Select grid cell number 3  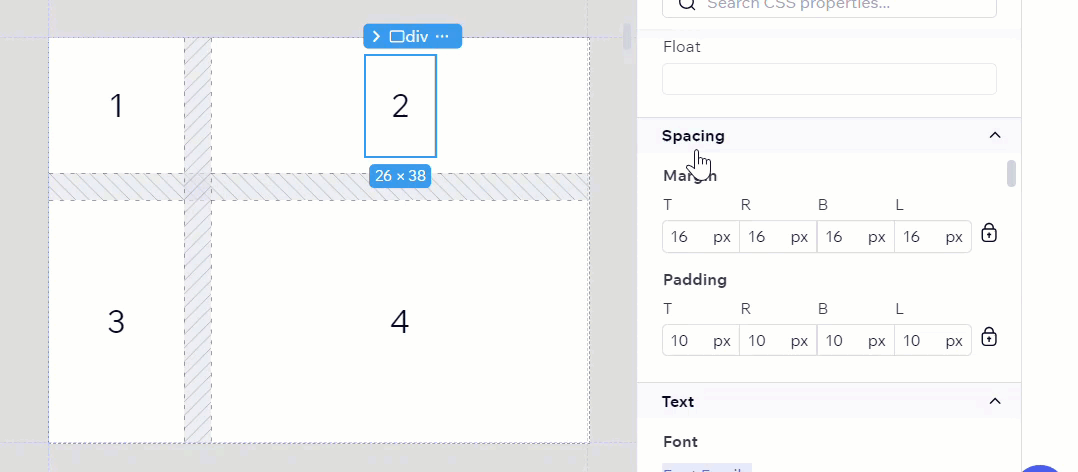pos(116,322)
